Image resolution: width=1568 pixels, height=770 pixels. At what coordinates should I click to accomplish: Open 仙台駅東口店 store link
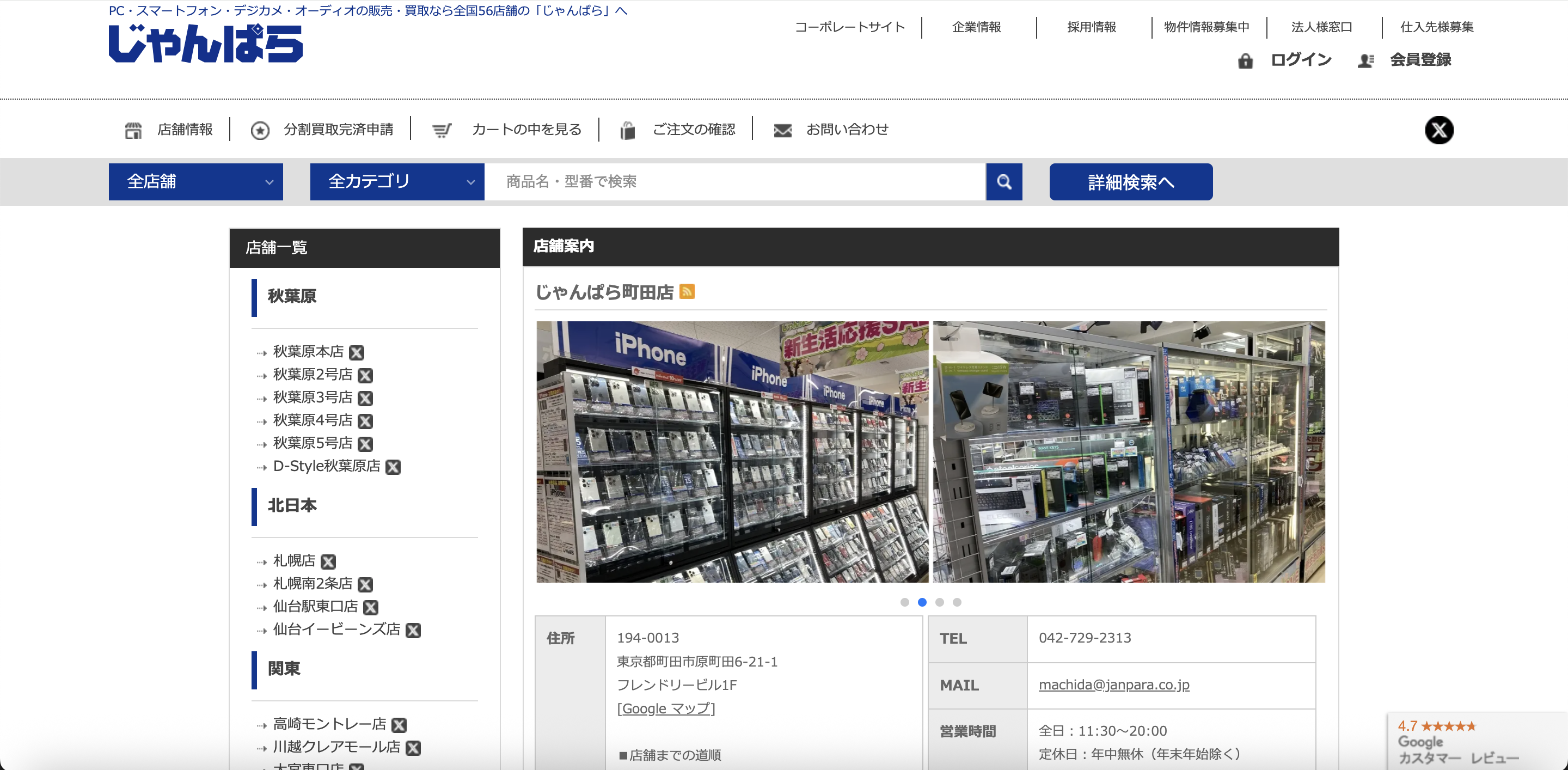coord(315,607)
